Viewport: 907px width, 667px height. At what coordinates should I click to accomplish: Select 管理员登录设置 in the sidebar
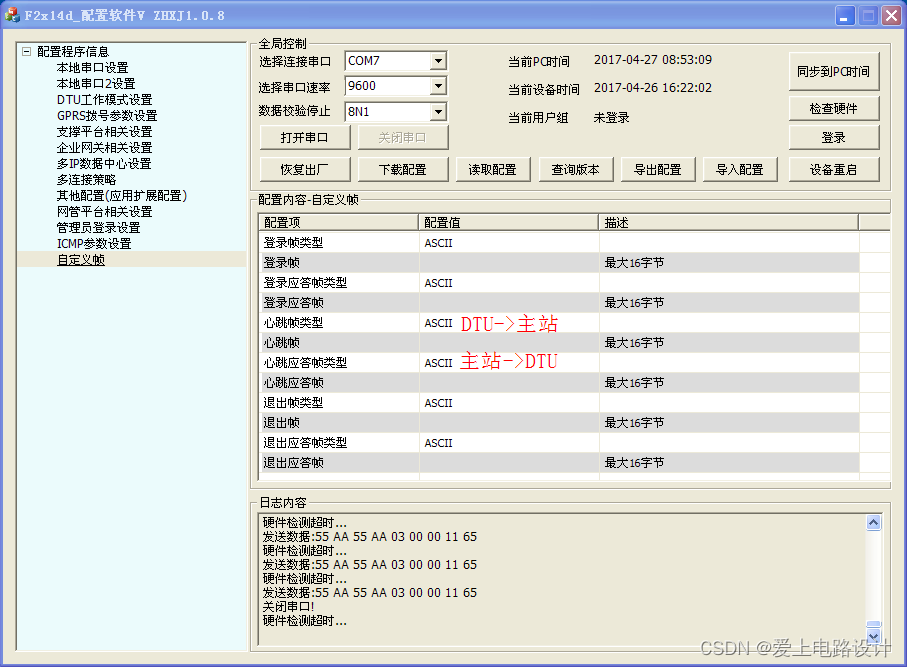[99, 227]
